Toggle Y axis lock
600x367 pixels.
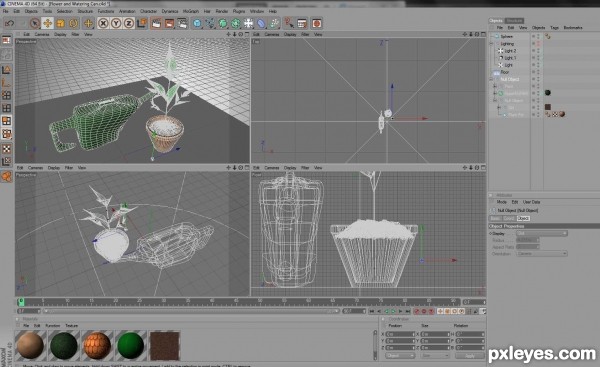[x=116, y=23]
